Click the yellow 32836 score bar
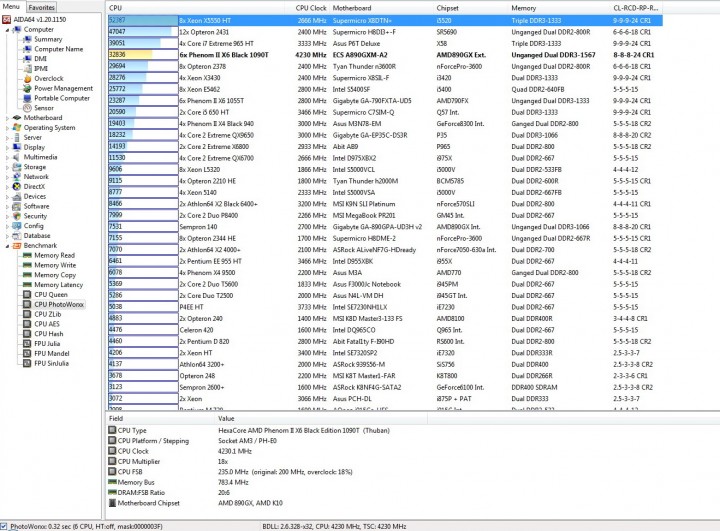This screenshot has width=720, height=531. tap(143, 55)
